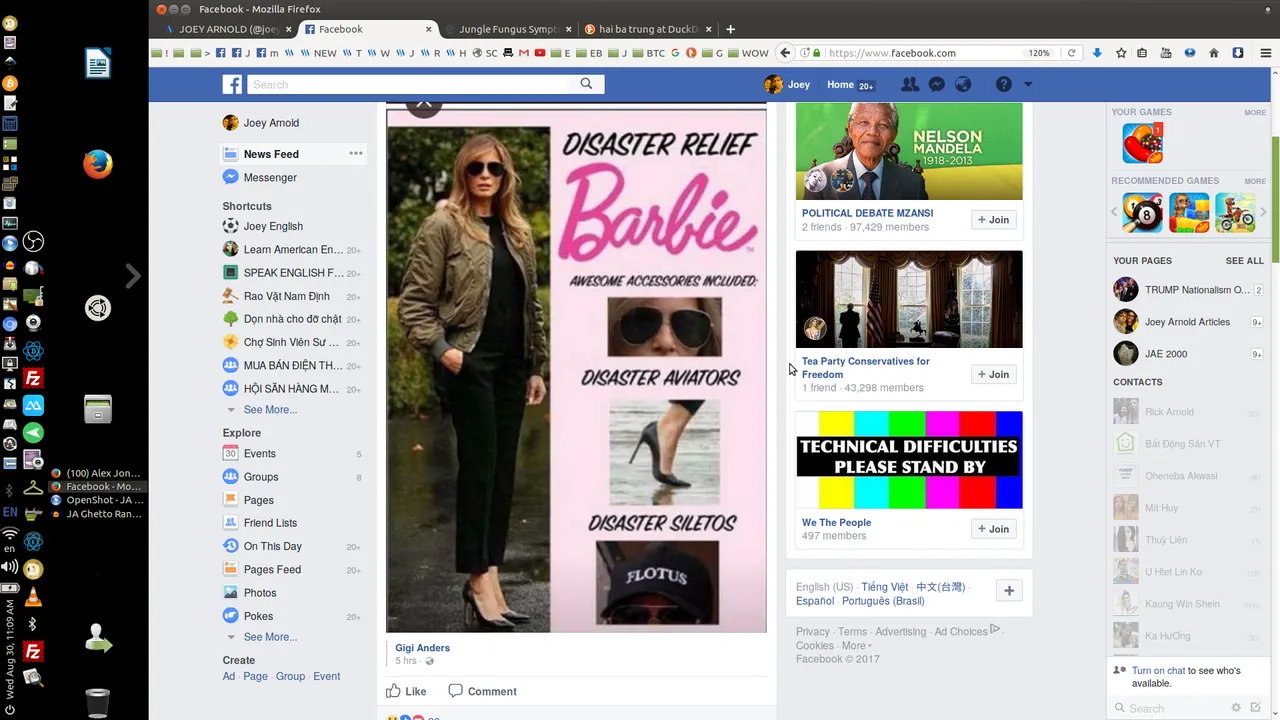Open News Feed options ellipsis
The image size is (1280, 720).
click(x=355, y=154)
